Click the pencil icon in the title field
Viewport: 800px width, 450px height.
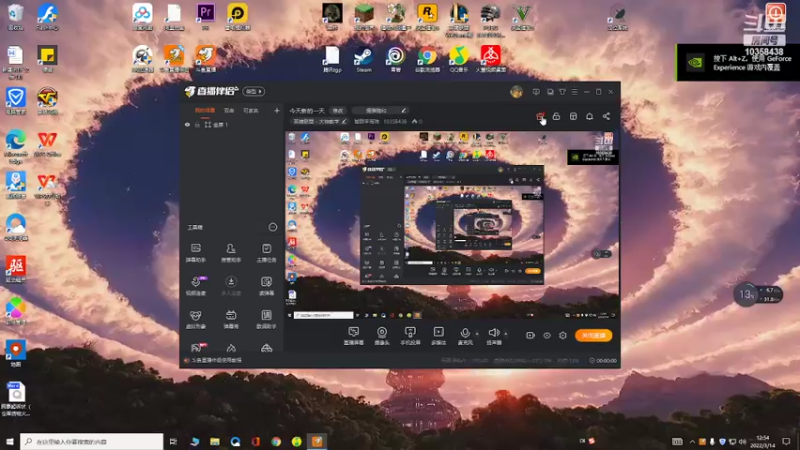coord(403,110)
